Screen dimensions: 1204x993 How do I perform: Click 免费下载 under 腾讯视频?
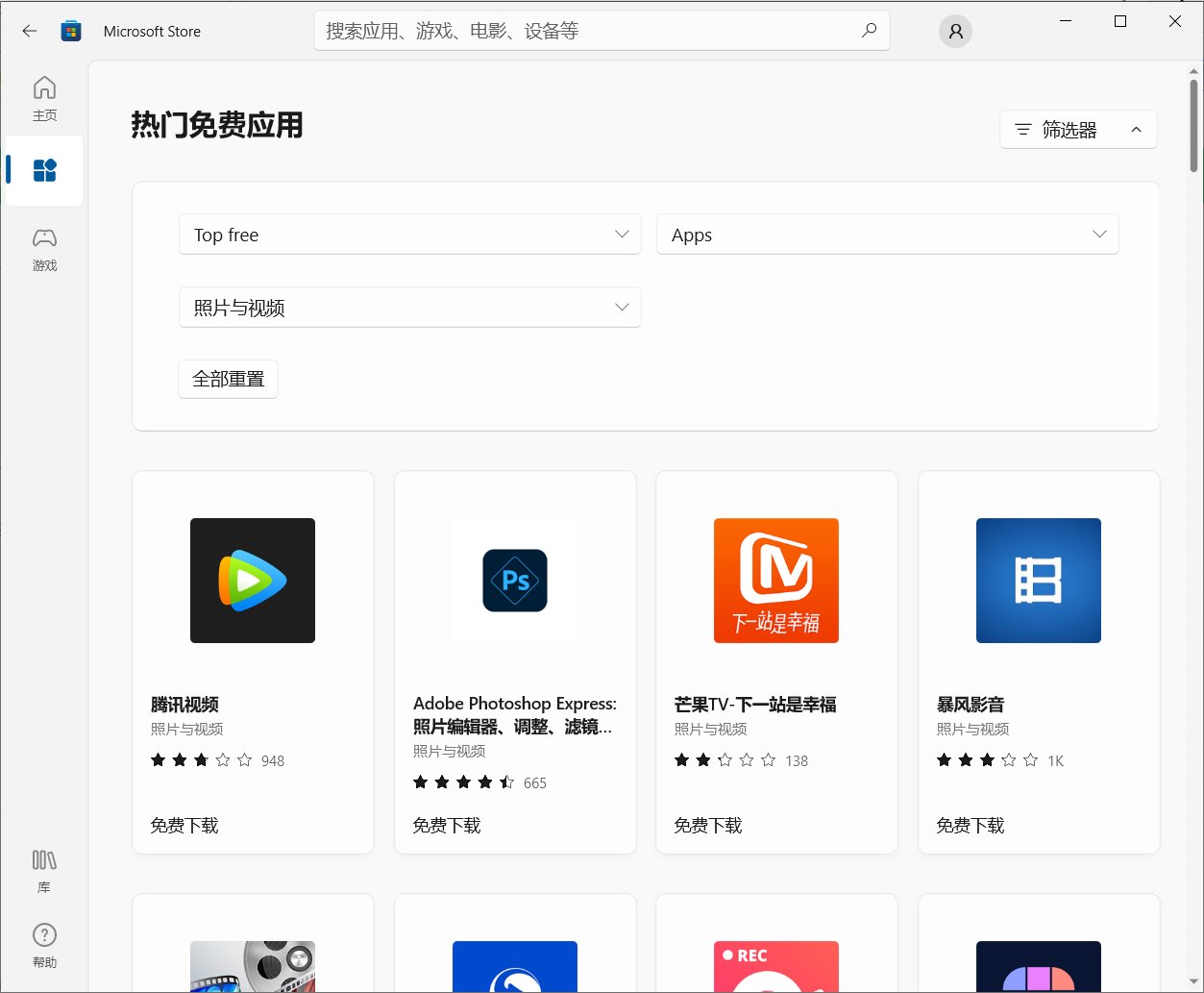click(x=184, y=825)
